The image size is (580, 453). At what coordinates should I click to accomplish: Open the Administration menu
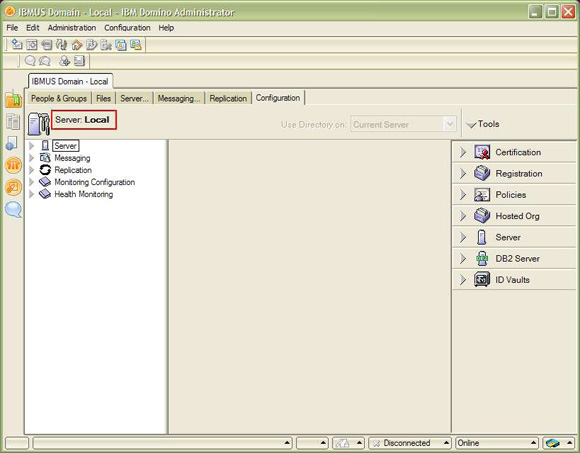(72, 28)
